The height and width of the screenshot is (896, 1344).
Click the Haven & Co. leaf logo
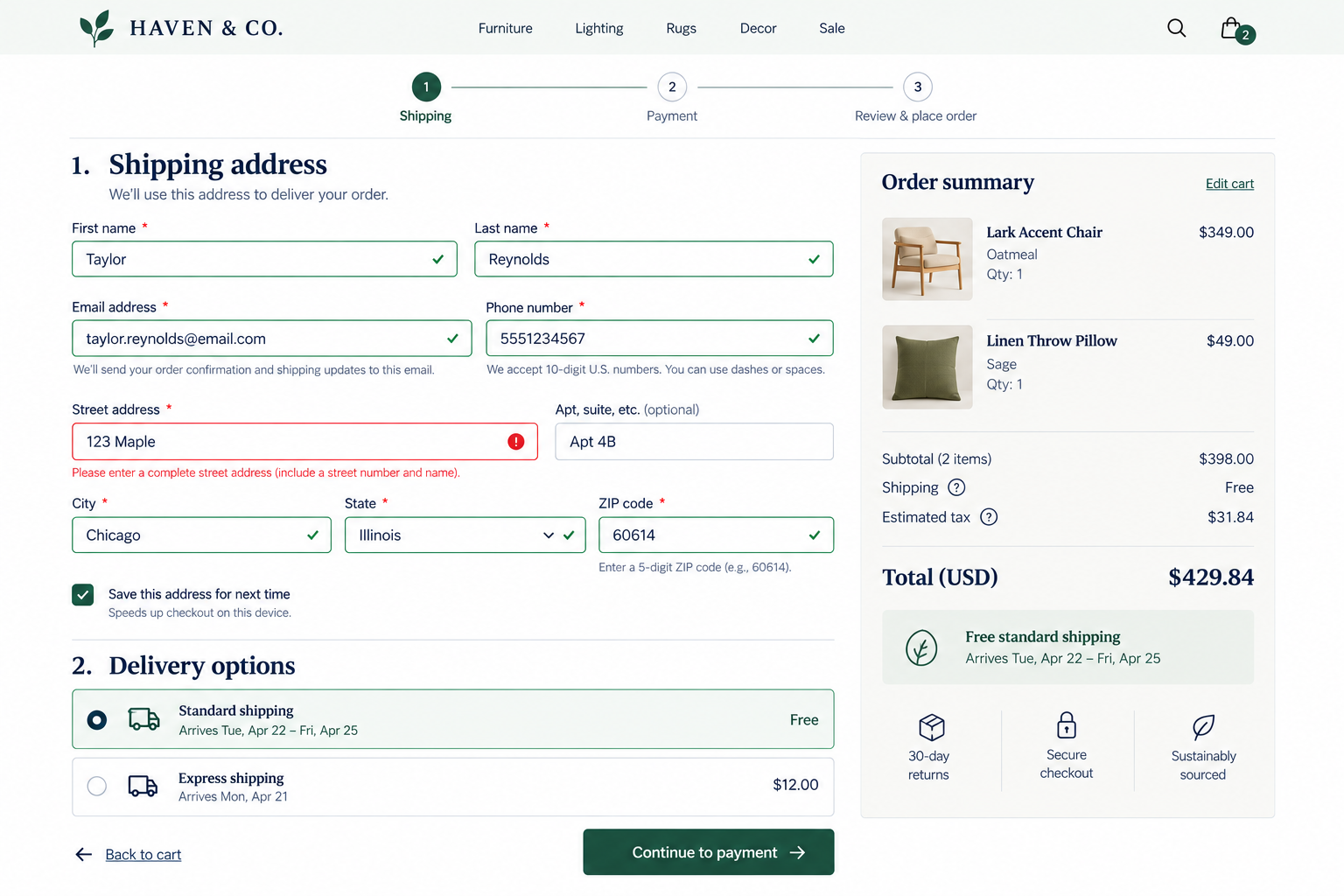click(96, 28)
